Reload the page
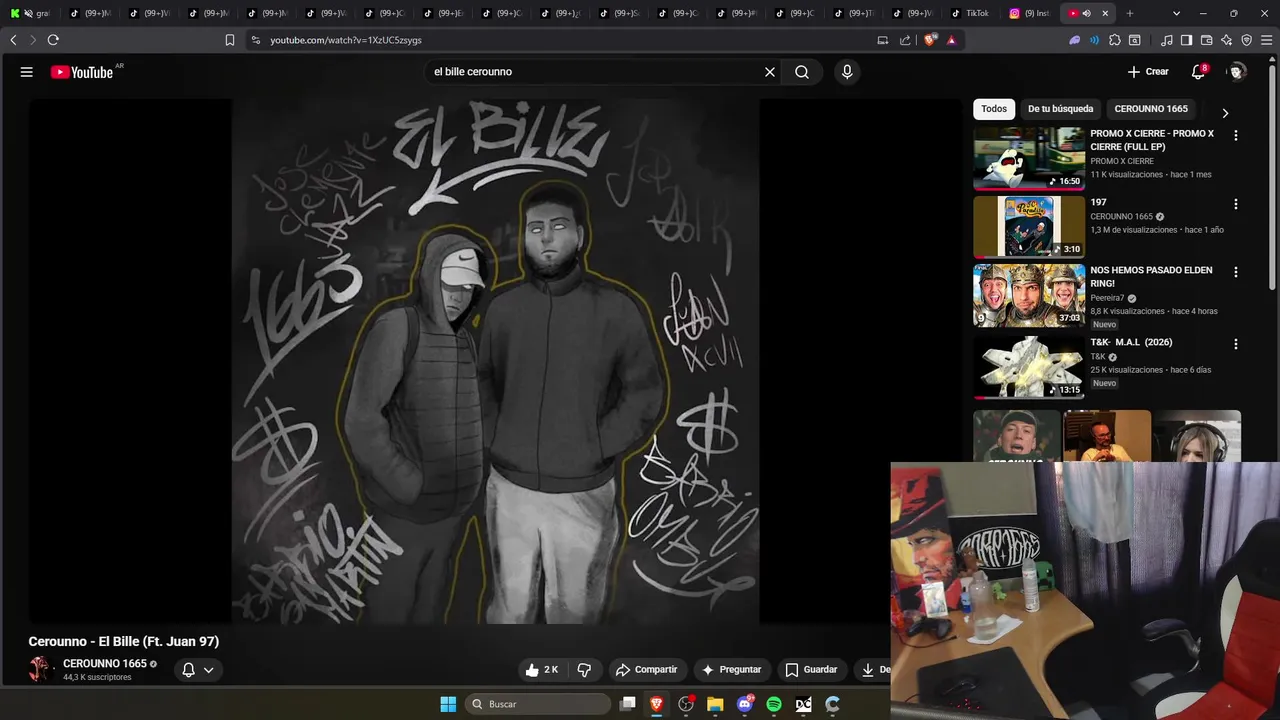 53,40
